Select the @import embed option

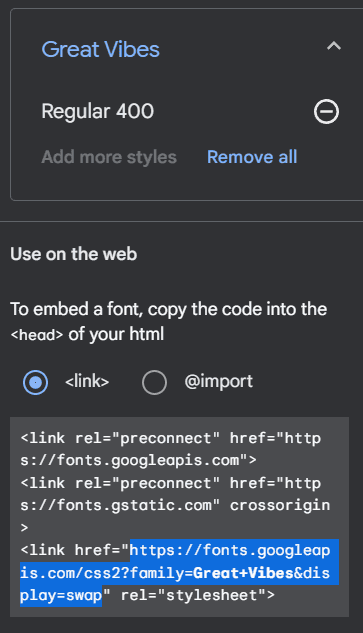154,382
